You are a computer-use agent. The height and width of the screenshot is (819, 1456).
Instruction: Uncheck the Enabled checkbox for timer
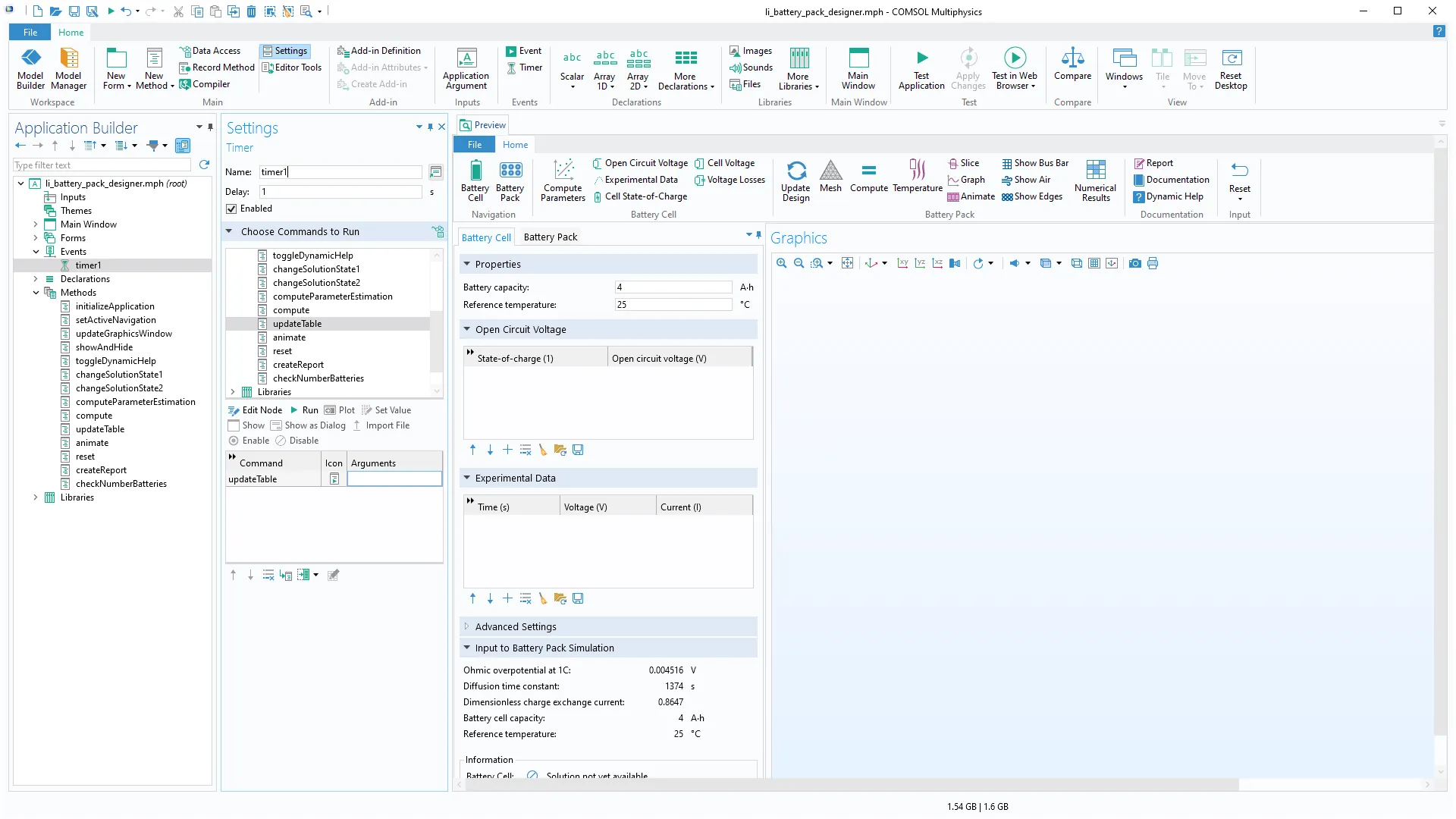[x=232, y=209]
